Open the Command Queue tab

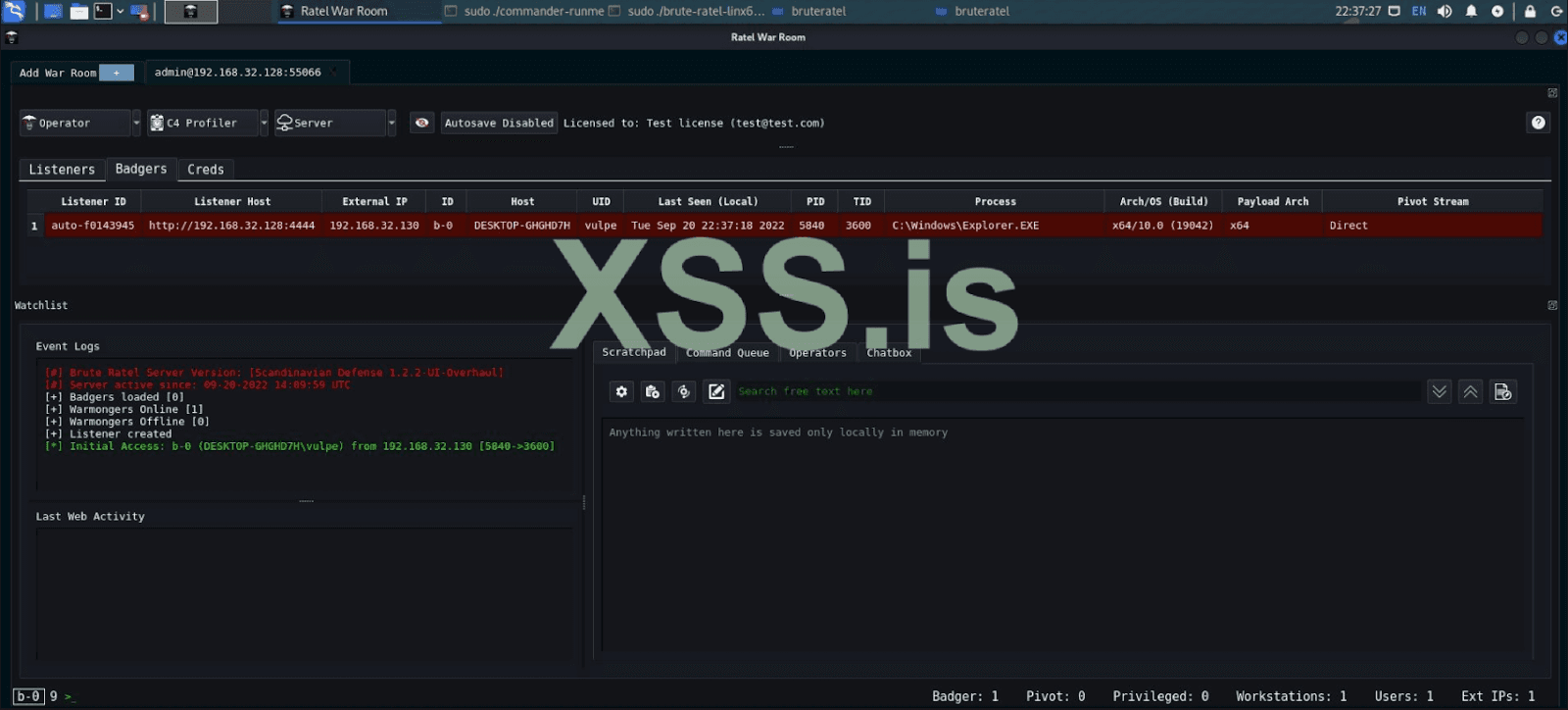(x=727, y=353)
